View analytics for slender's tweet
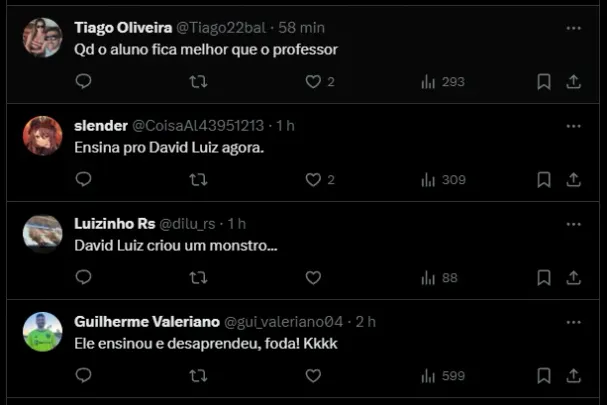The image size is (607, 405). [x=443, y=179]
